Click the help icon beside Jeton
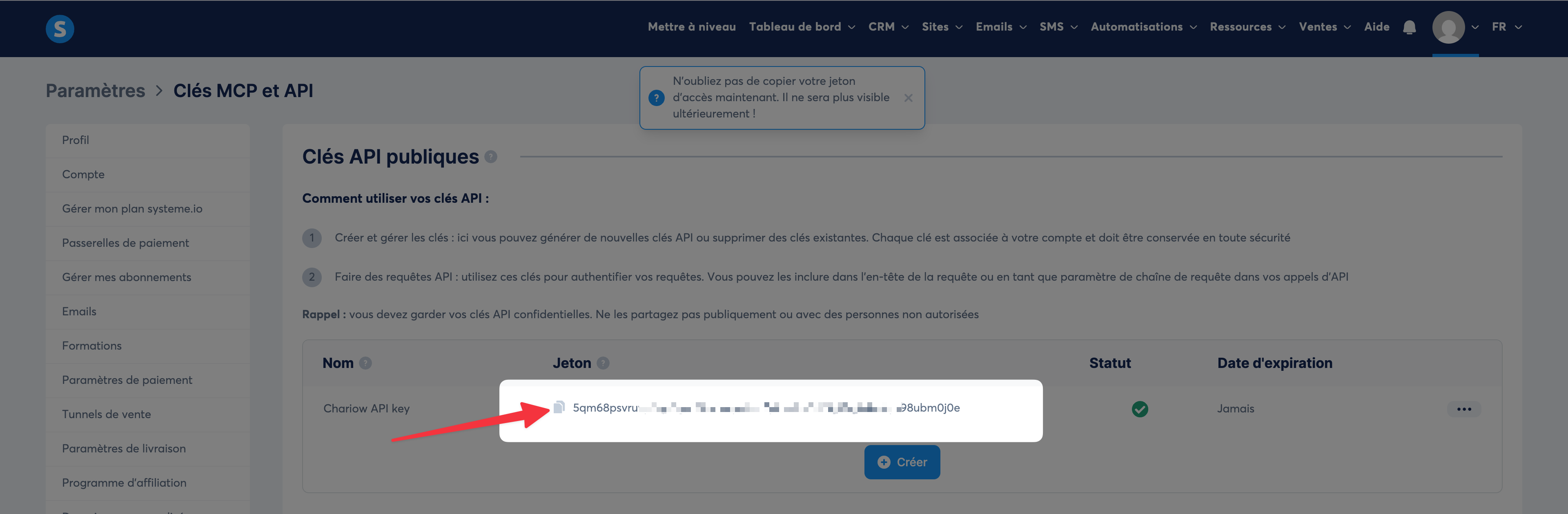Image resolution: width=1568 pixels, height=514 pixels. pos(603,363)
